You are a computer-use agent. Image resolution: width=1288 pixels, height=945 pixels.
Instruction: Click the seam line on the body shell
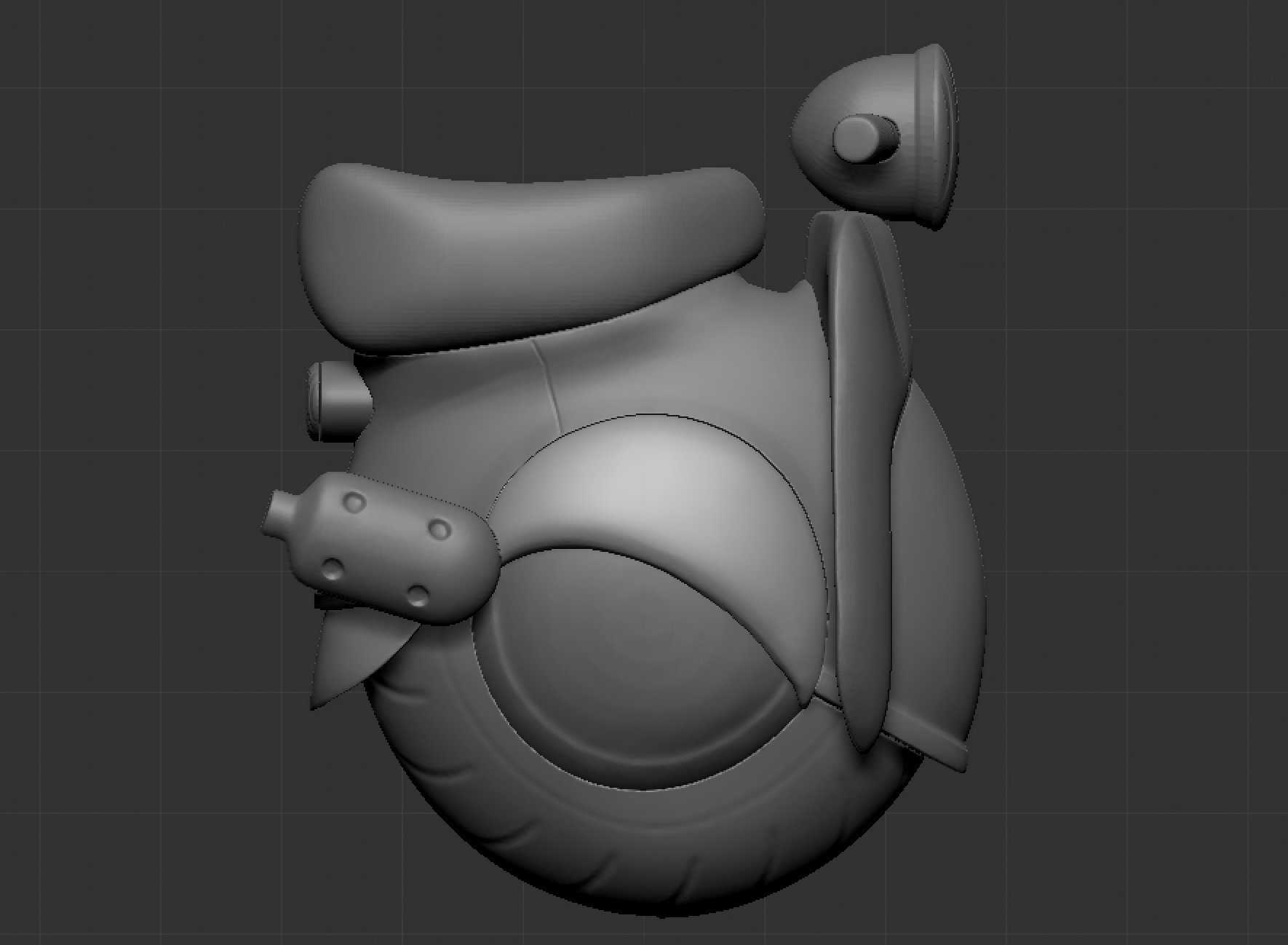547,384
